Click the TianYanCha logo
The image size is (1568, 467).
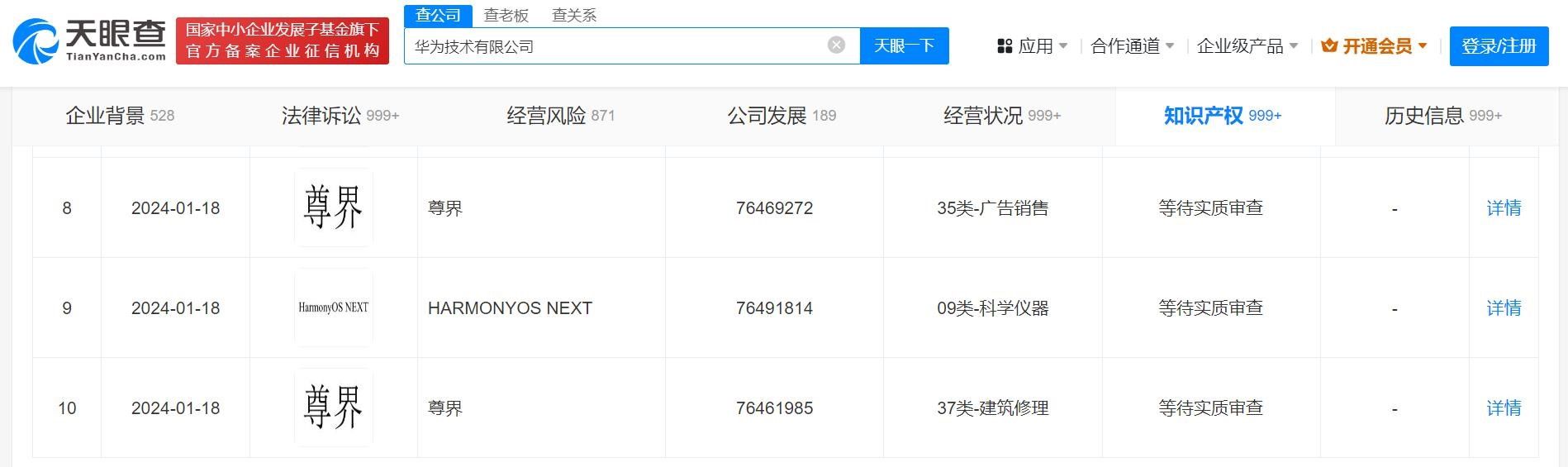point(89,41)
